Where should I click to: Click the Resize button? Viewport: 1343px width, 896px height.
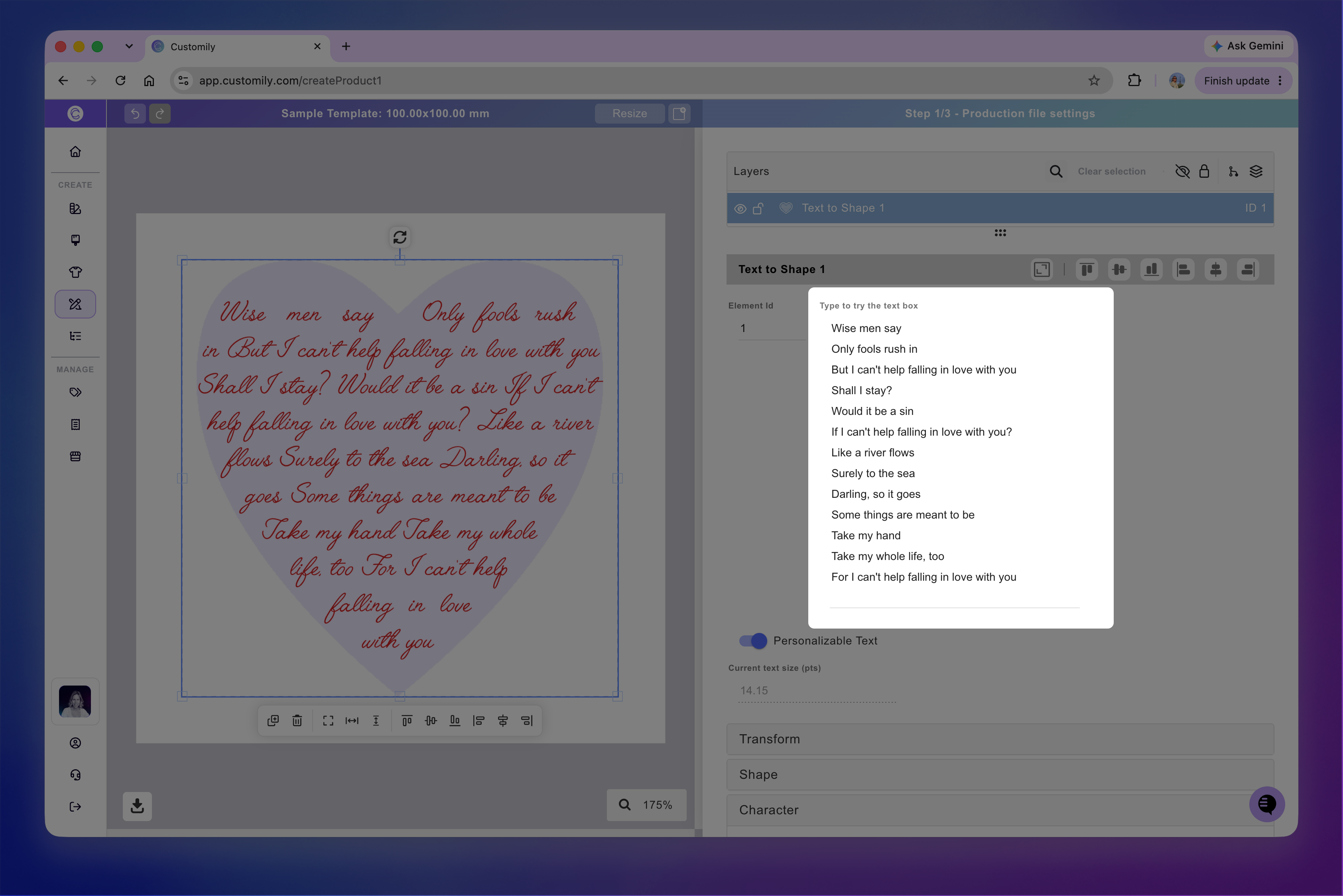pyautogui.click(x=630, y=114)
